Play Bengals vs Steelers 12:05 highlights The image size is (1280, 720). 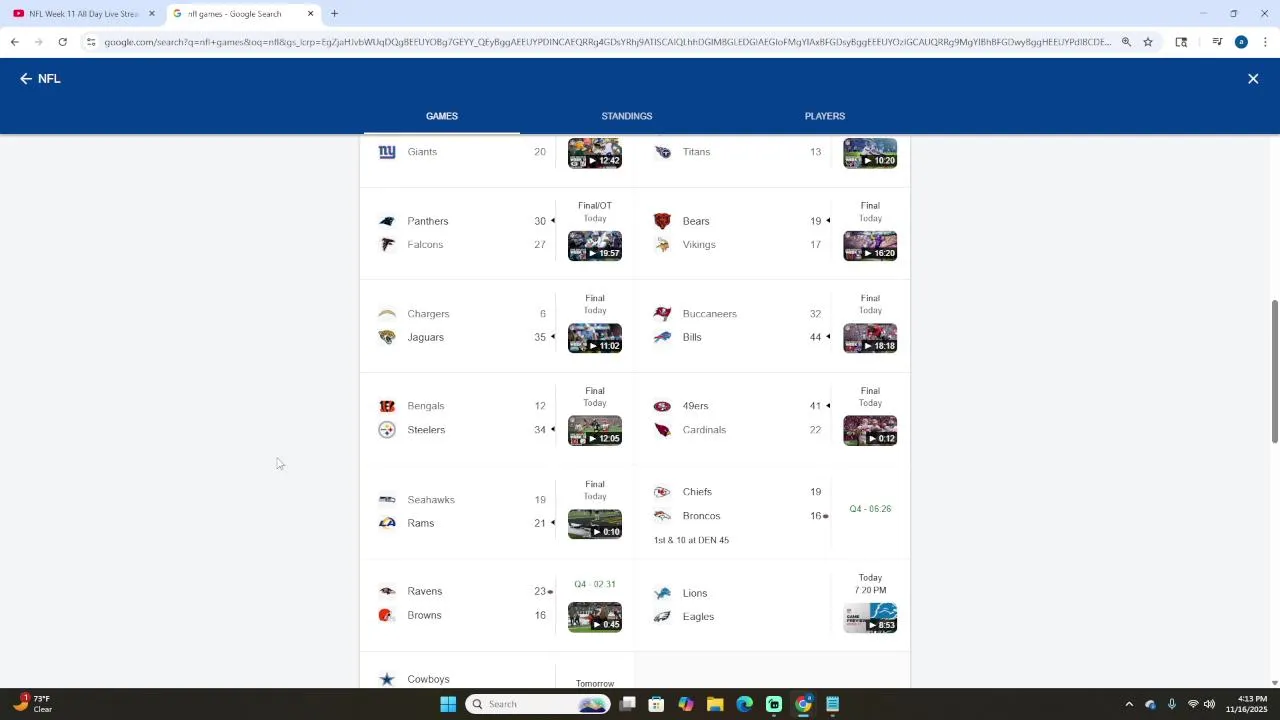pos(595,430)
